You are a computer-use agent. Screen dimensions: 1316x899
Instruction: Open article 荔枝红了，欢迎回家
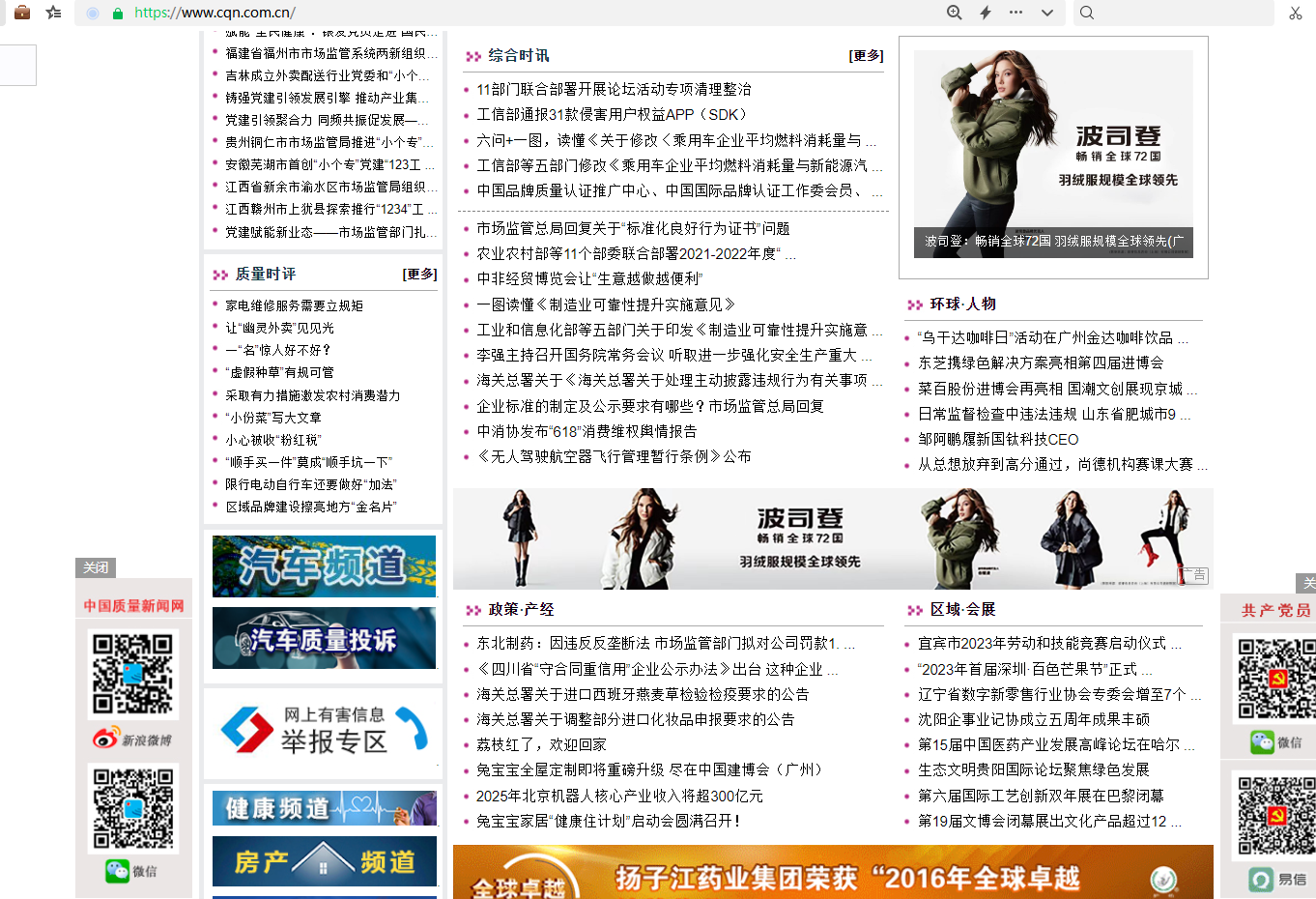point(541,744)
